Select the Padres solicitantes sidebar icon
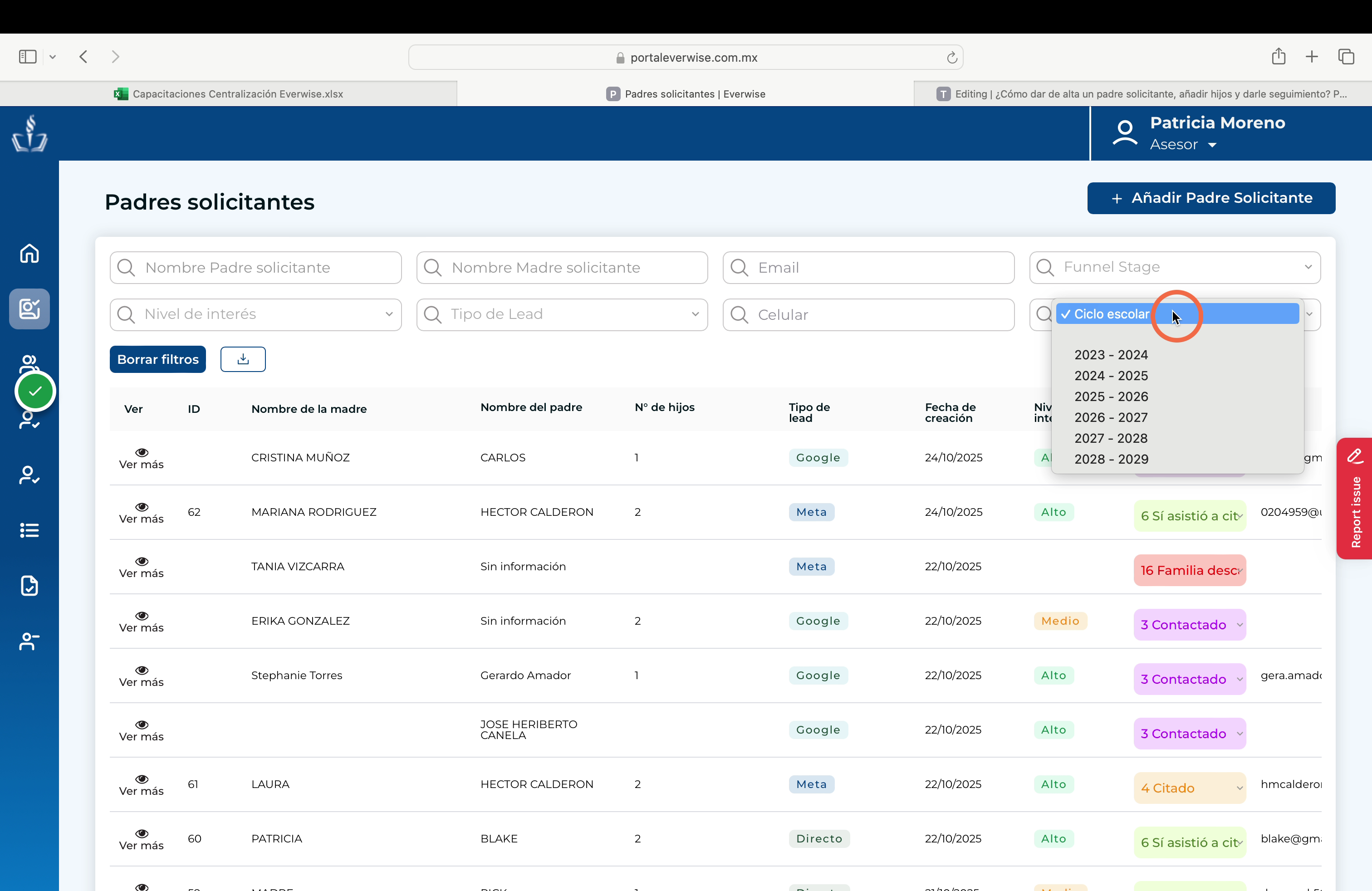This screenshot has height=891, width=1372. [x=29, y=309]
